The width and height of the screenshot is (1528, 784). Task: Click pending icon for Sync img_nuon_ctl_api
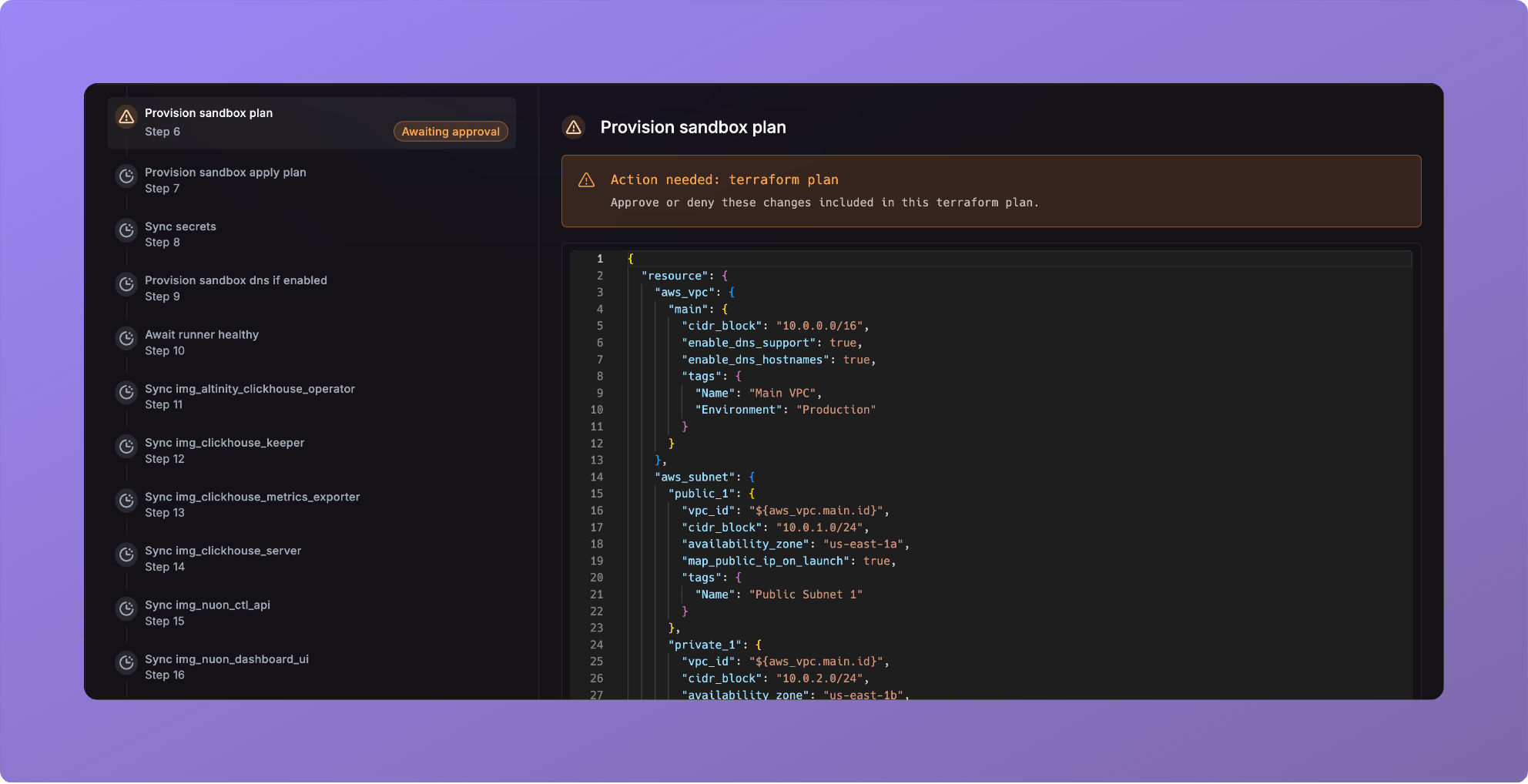[126, 609]
